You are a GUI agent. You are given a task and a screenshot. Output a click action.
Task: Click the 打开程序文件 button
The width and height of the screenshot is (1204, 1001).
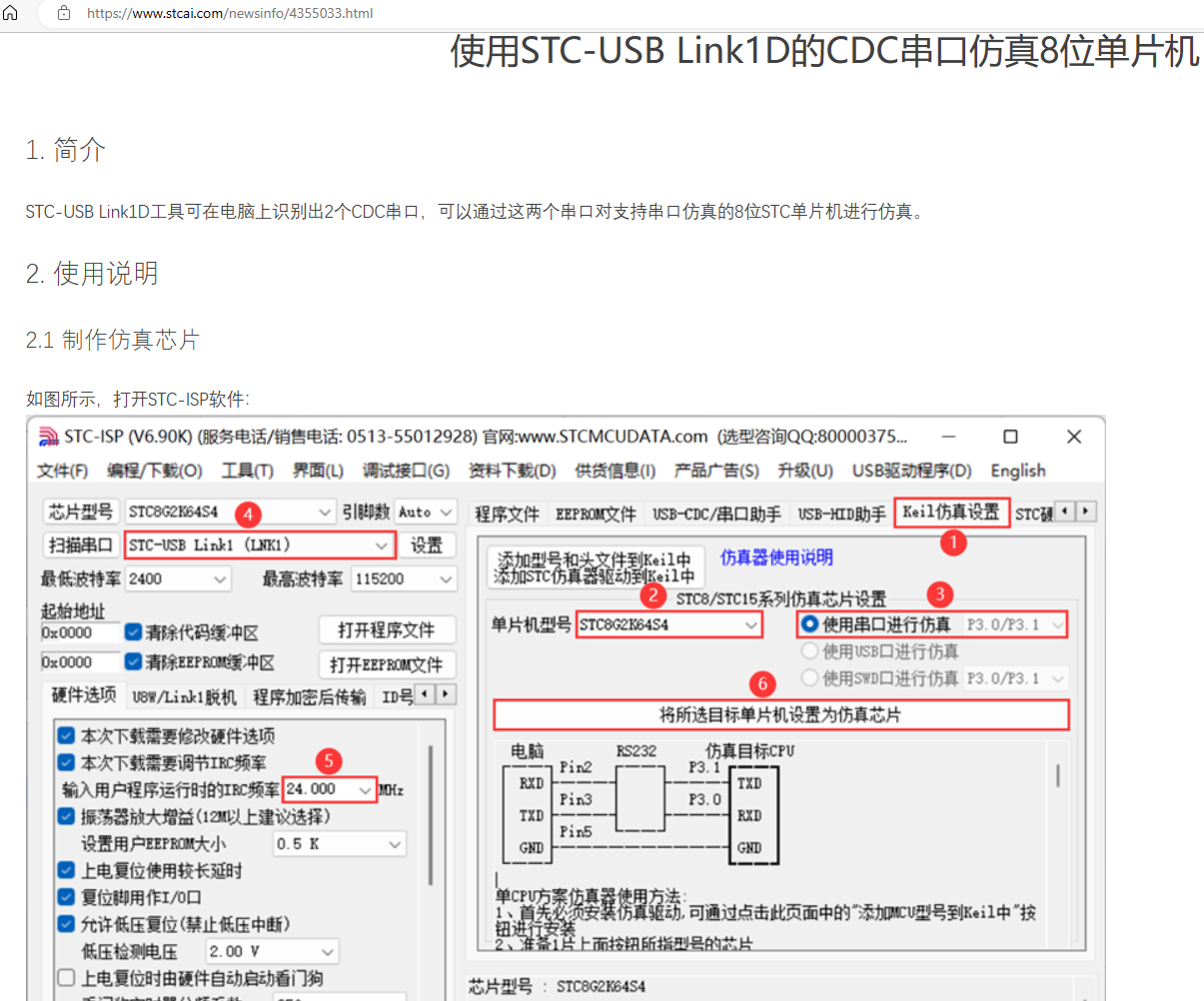(x=387, y=630)
